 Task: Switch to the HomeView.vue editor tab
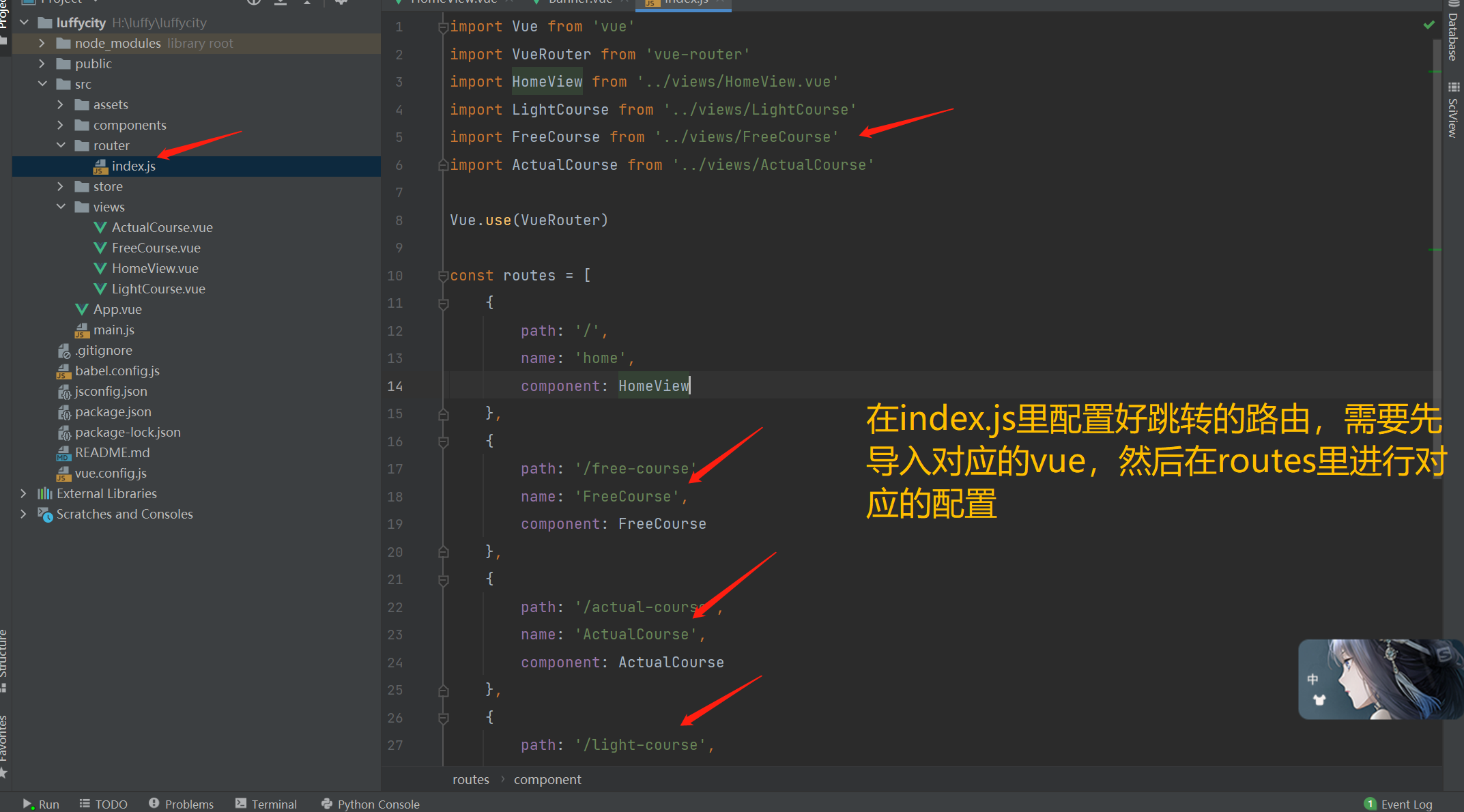click(453, 2)
